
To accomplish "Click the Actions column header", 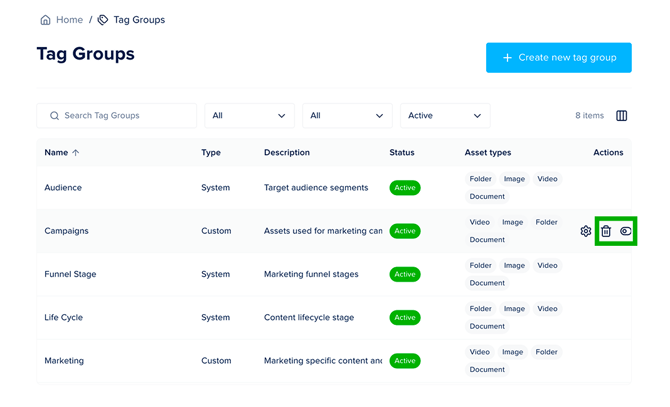I will 608,152.
